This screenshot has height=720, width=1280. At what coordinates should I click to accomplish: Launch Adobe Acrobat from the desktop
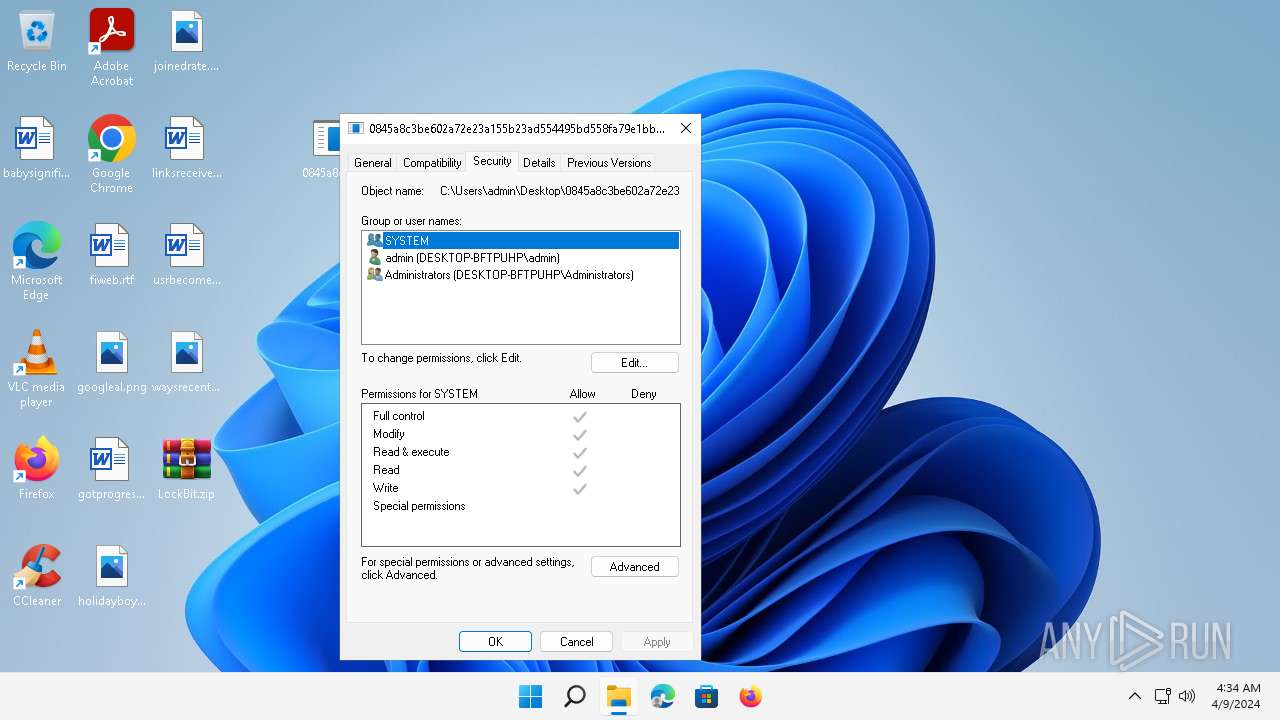[x=112, y=48]
